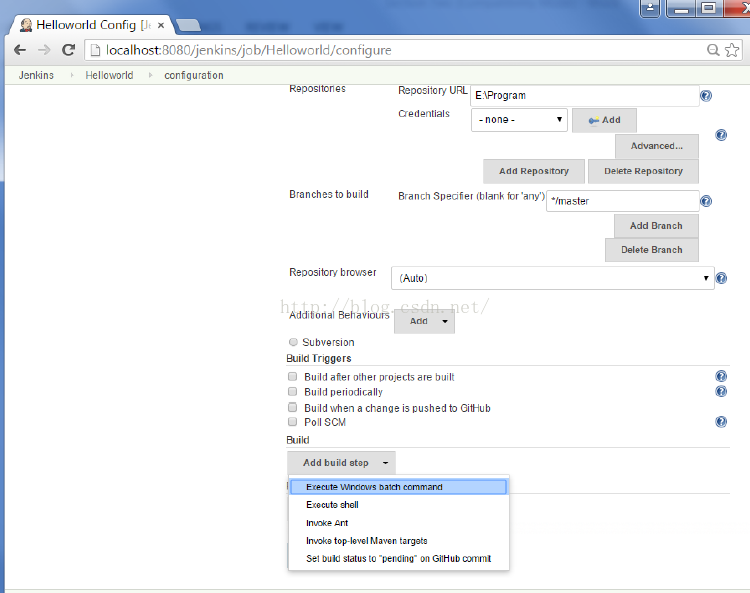Screen dimensions: 750x593
Task: Enable Build after other projects are built
Action: pos(292,376)
